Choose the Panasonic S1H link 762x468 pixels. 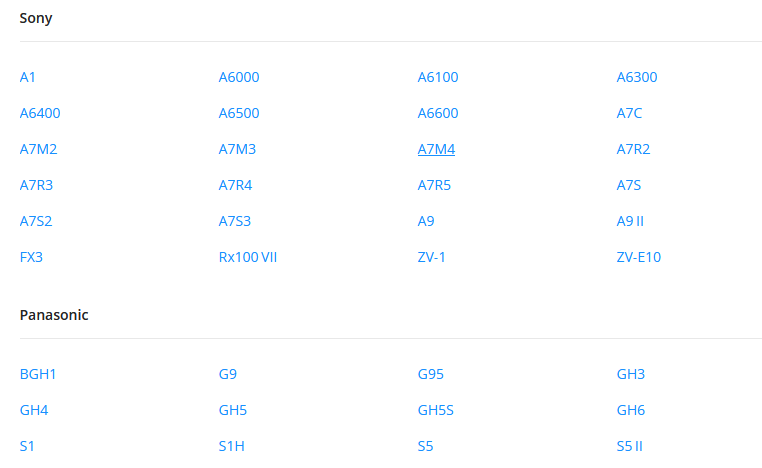click(x=231, y=446)
